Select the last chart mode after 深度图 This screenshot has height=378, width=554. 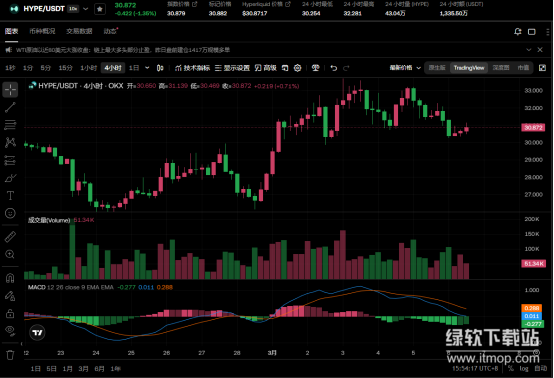[x=523, y=68]
